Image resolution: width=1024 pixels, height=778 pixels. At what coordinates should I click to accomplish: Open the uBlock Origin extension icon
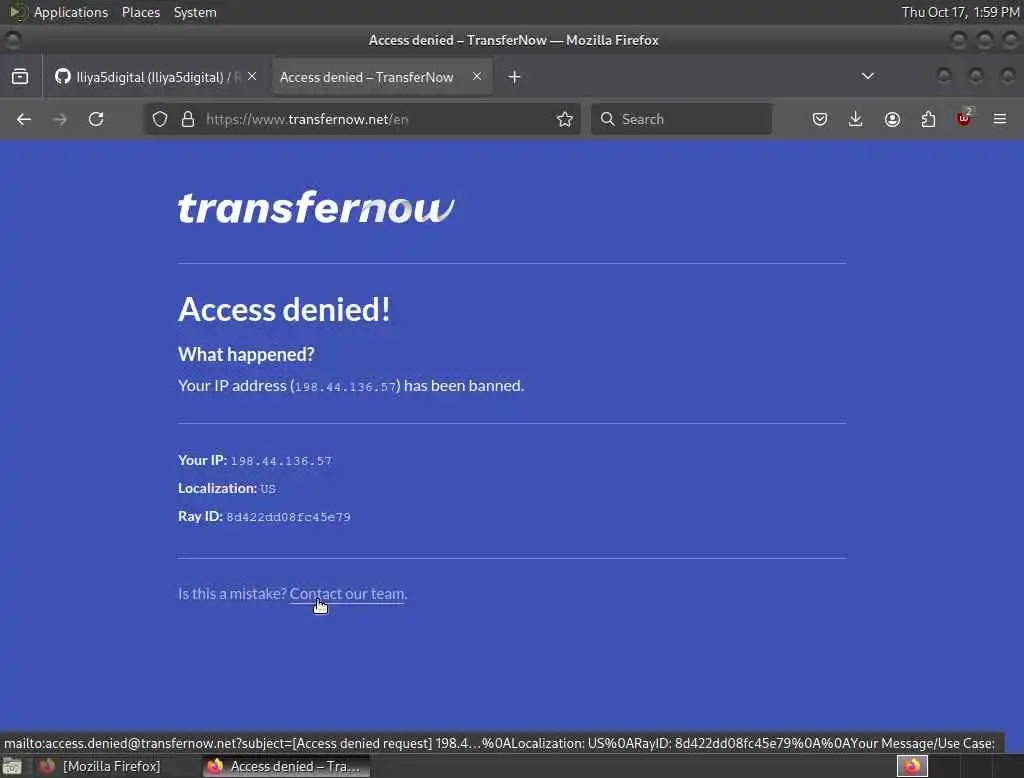click(x=964, y=119)
